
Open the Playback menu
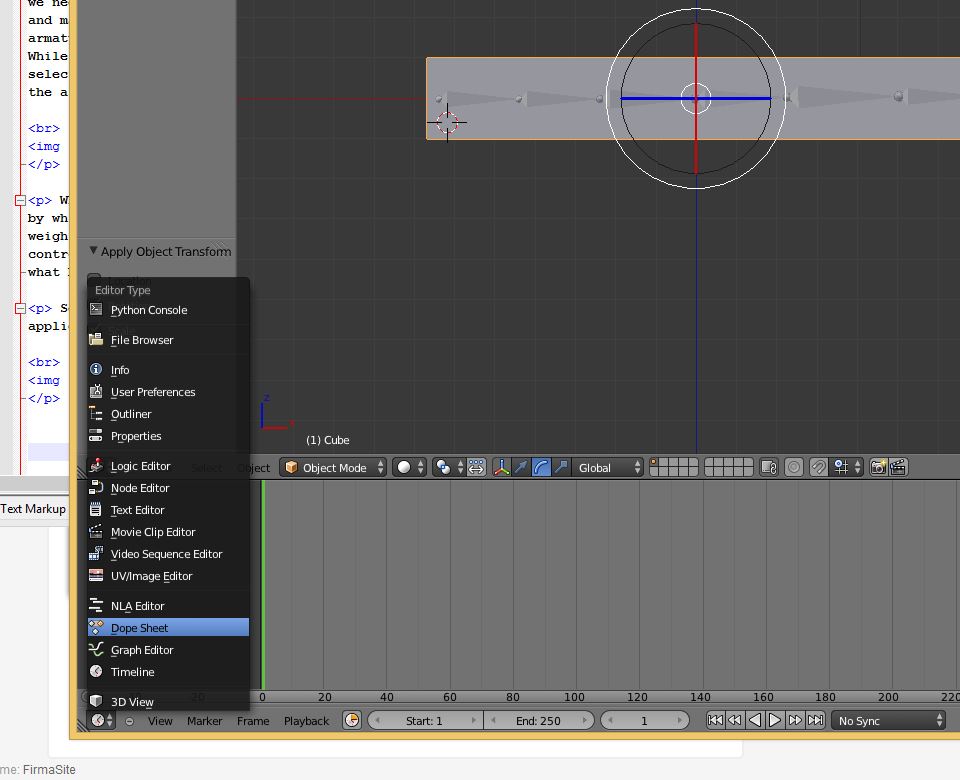(x=306, y=721)
